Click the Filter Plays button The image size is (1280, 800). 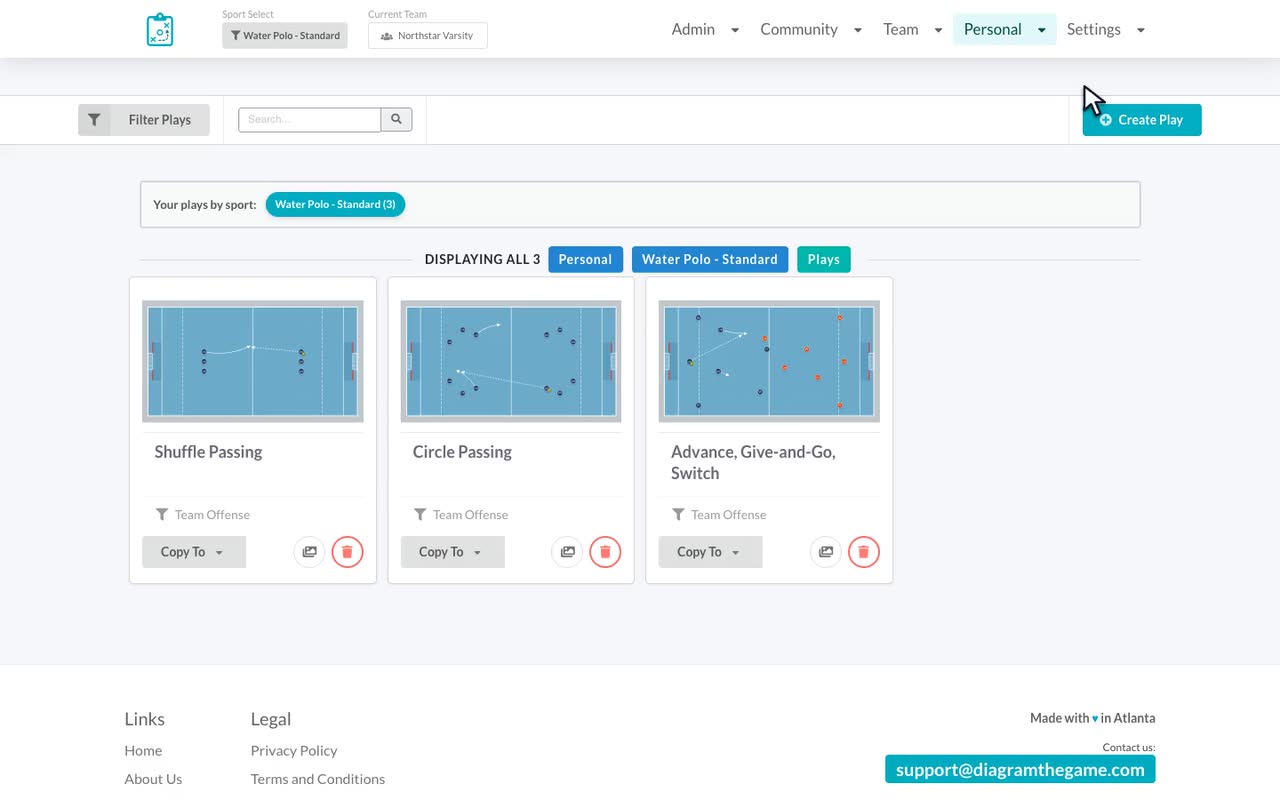pyautogui.click(x=144, y=120)
